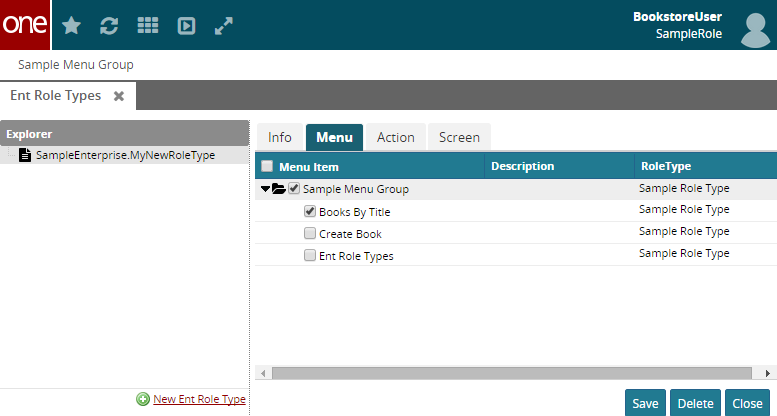
Task: Click the New Ent Role Type link
Action: coord(199,399)
